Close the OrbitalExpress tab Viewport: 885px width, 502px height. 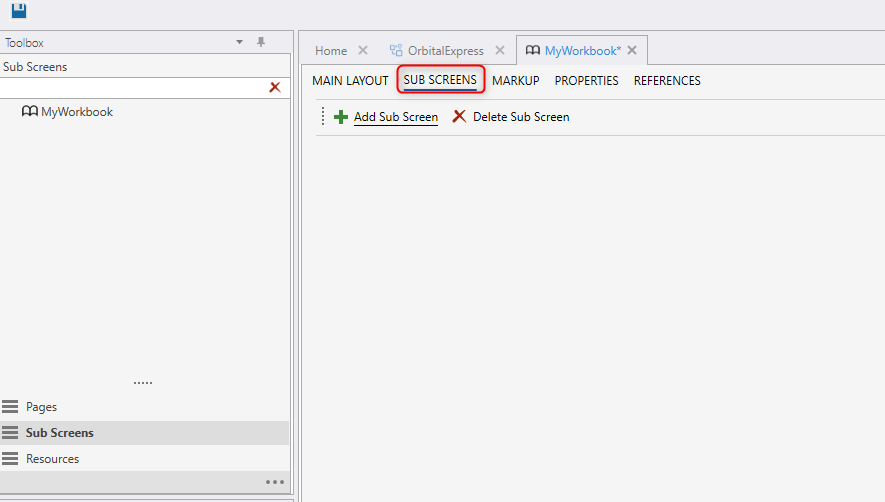(x=500, y=51)
